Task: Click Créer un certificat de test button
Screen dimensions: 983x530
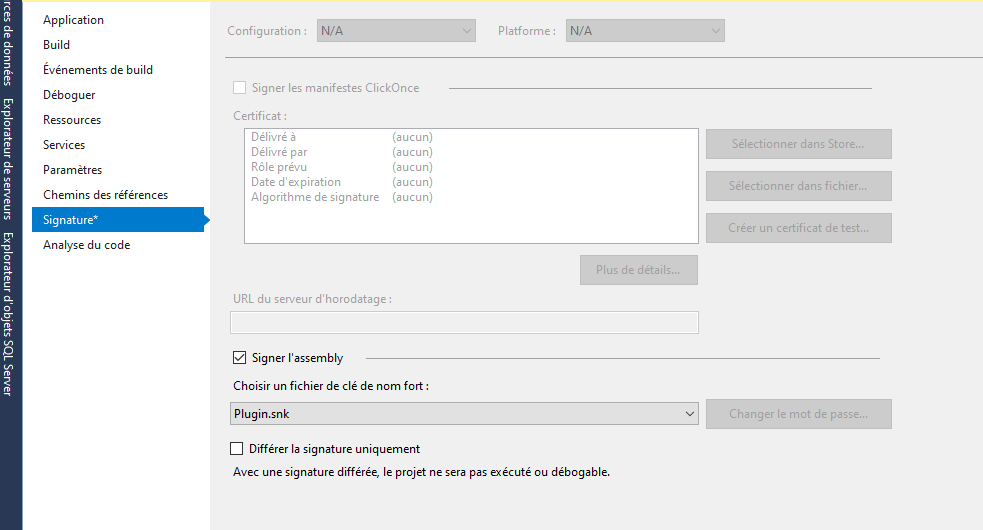Action: click(798, 228)
